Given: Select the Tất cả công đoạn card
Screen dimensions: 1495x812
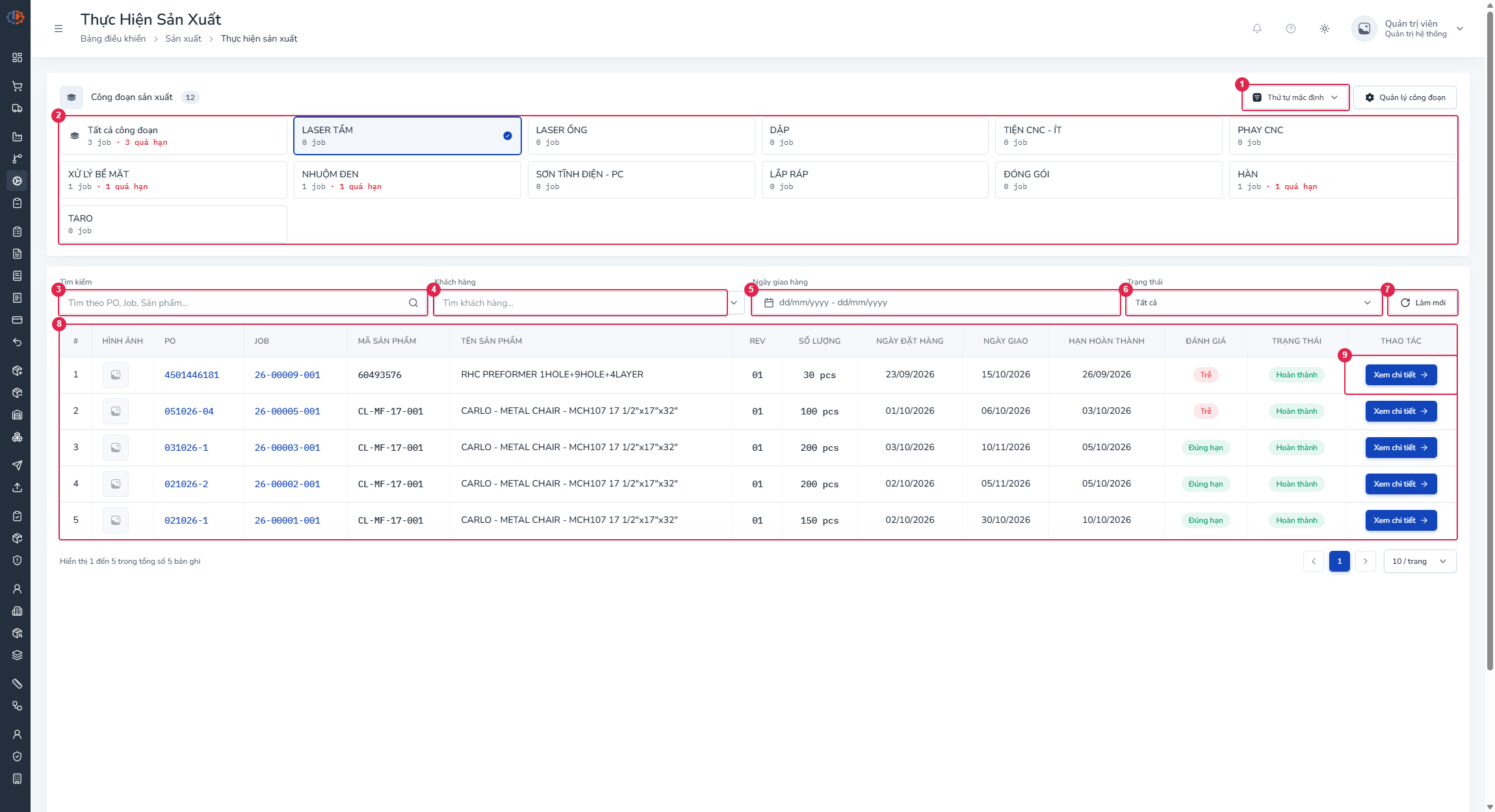Looking at the screenshot, I should click(x=173, y=136).
